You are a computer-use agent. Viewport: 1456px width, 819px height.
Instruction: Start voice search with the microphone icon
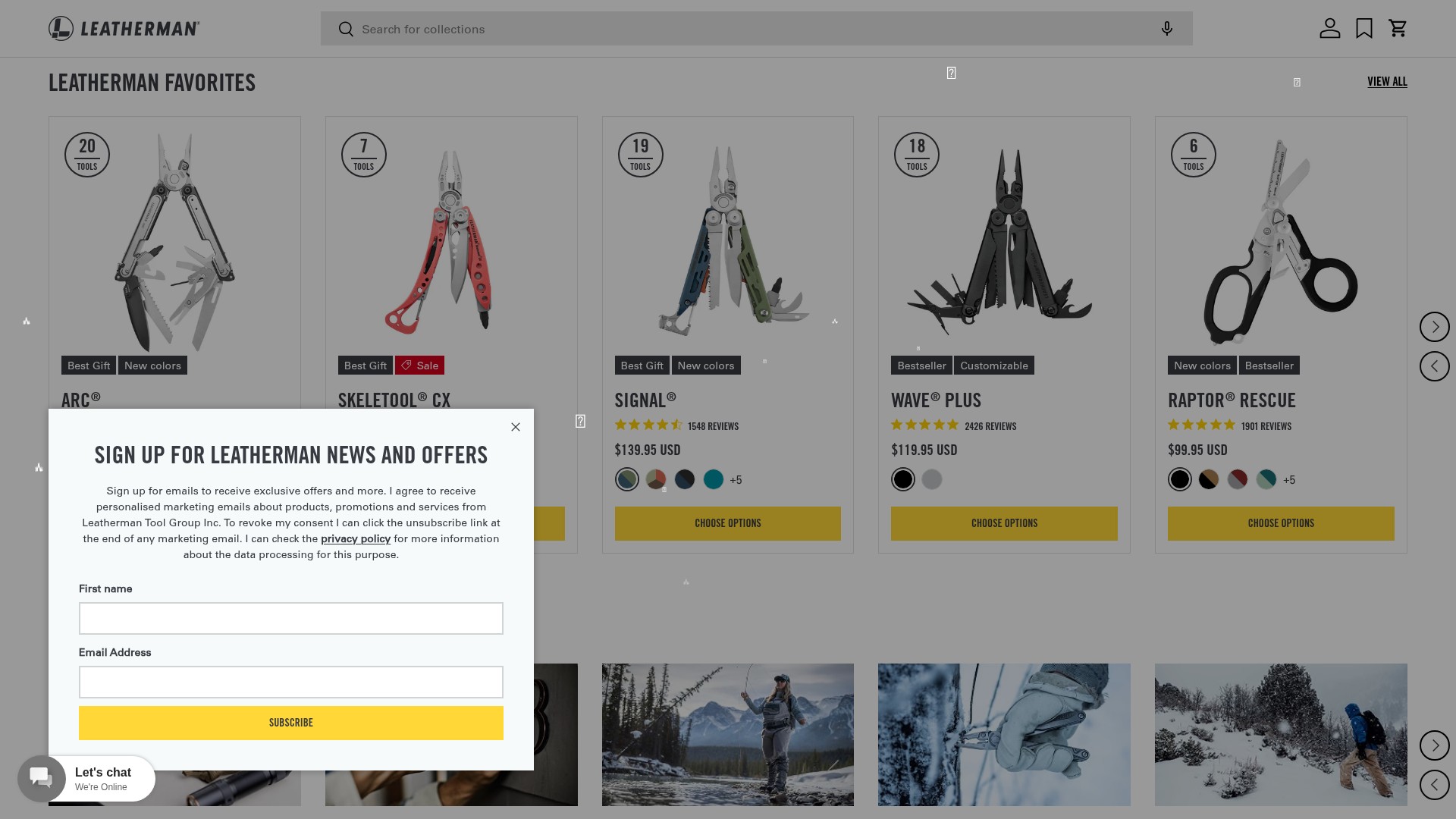1166,29
